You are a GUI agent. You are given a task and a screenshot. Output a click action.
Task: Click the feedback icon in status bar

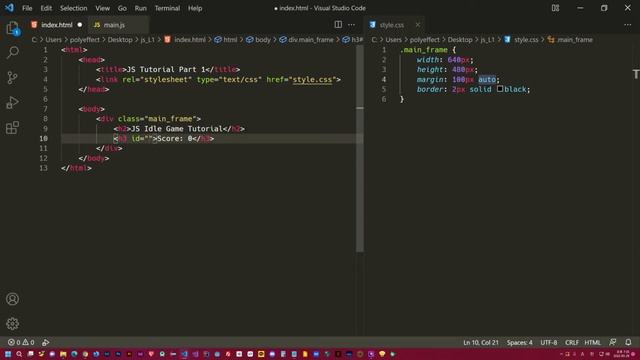pyautogui.click(x=613, y=342)
